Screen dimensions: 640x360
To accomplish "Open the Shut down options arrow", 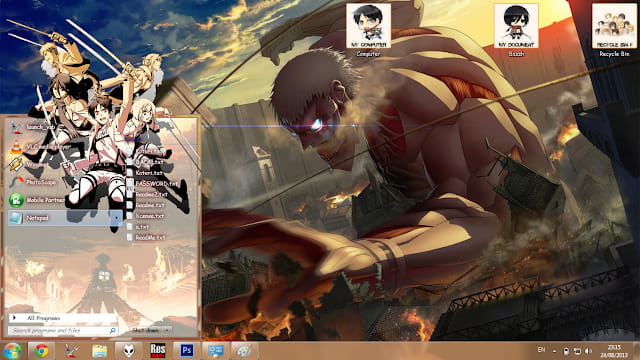I will coord(167,330).
